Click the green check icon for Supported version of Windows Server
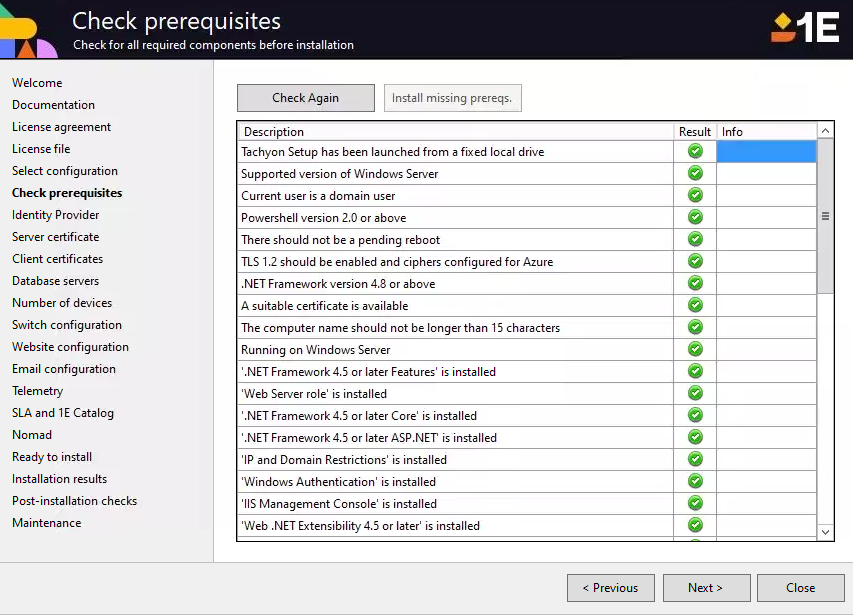The width and height of the screenshot is (853, 615). coord(695,174)
